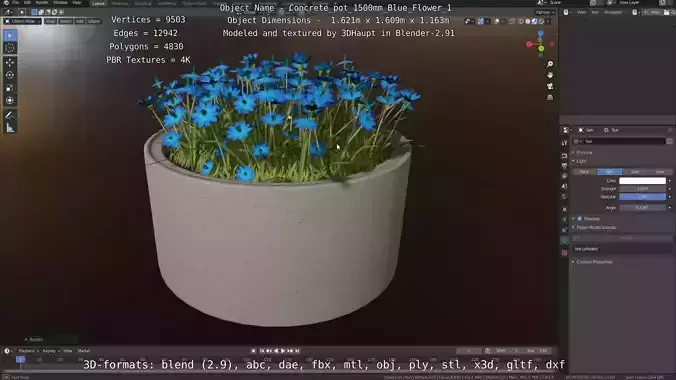
Task: Click the viewport zoom magnifier icon
Action: click(550, 64)
